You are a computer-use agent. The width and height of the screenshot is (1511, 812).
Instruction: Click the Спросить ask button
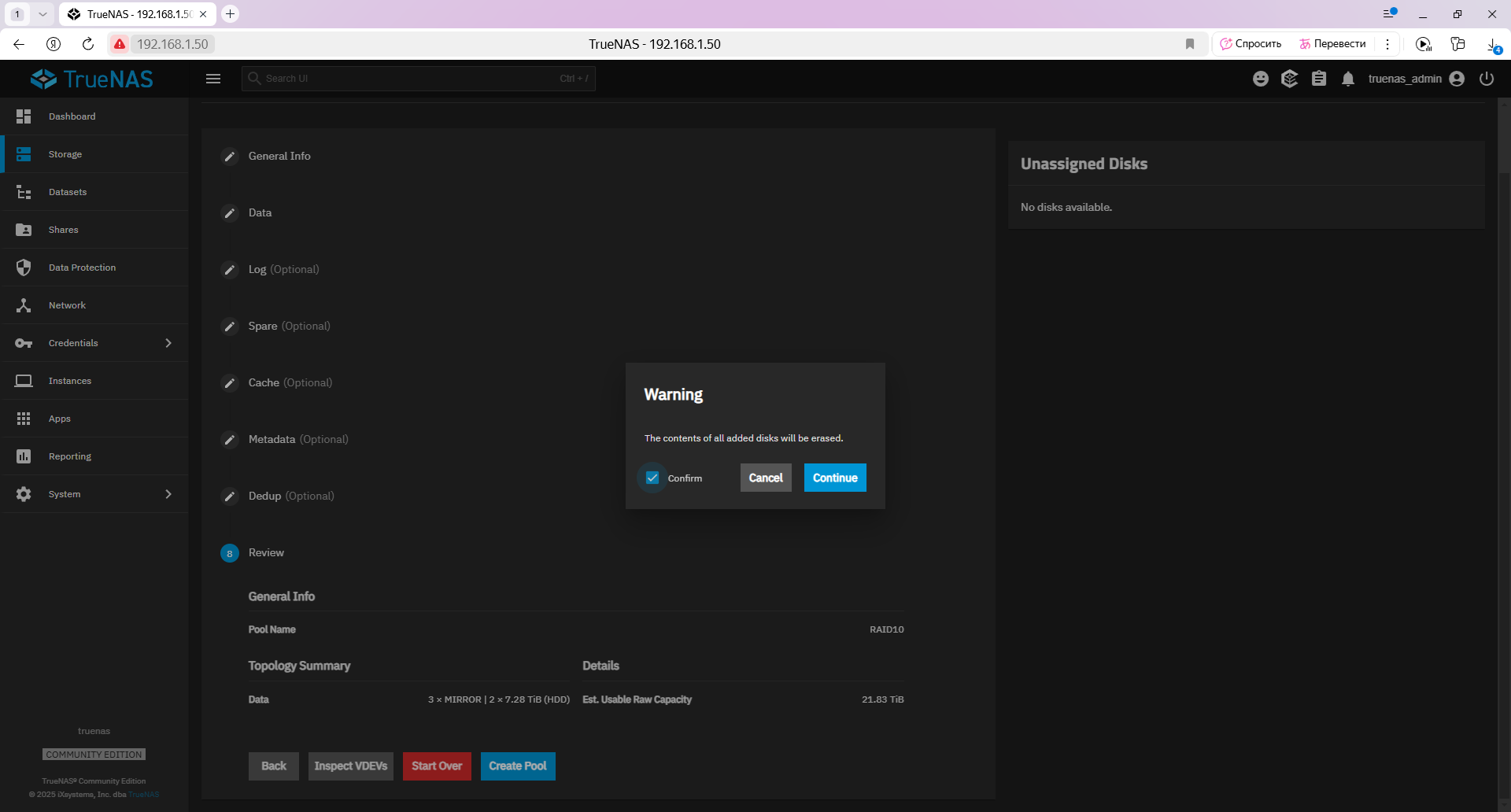(1251, 44)
